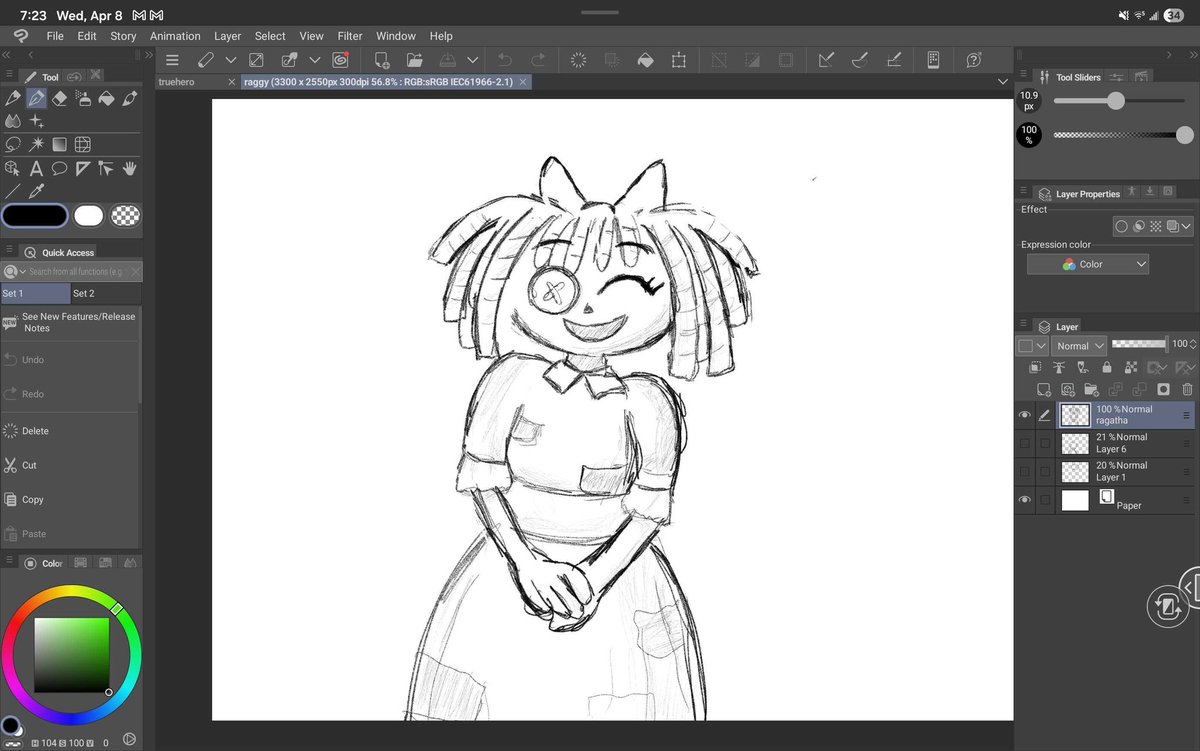This screenshot has width=1200, height=751.
Task: Switch to Set 2 in Quick Access
Action: [x=106, y=293]
